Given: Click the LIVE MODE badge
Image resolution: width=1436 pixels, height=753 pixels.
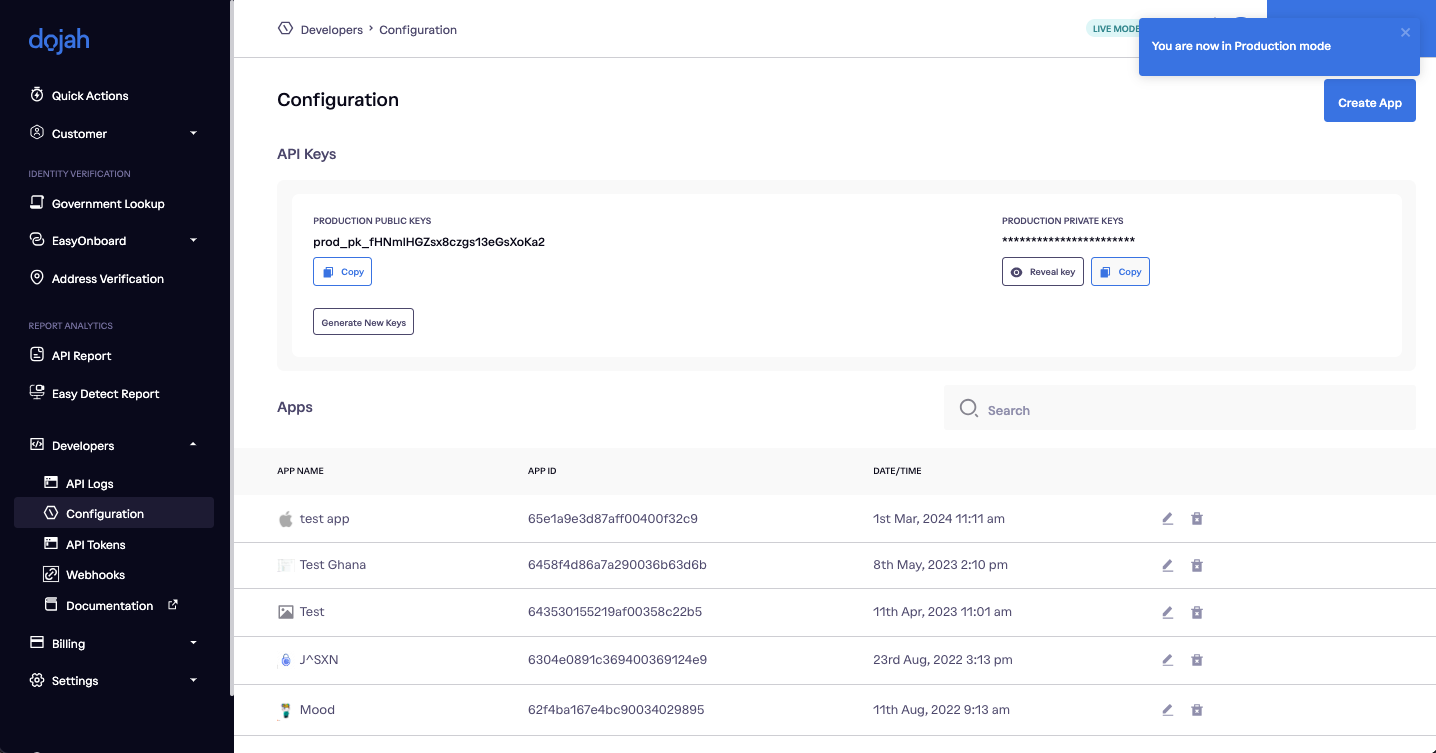Looking at the screenshot, I should pyautogui.click(x=1114, y=28).
